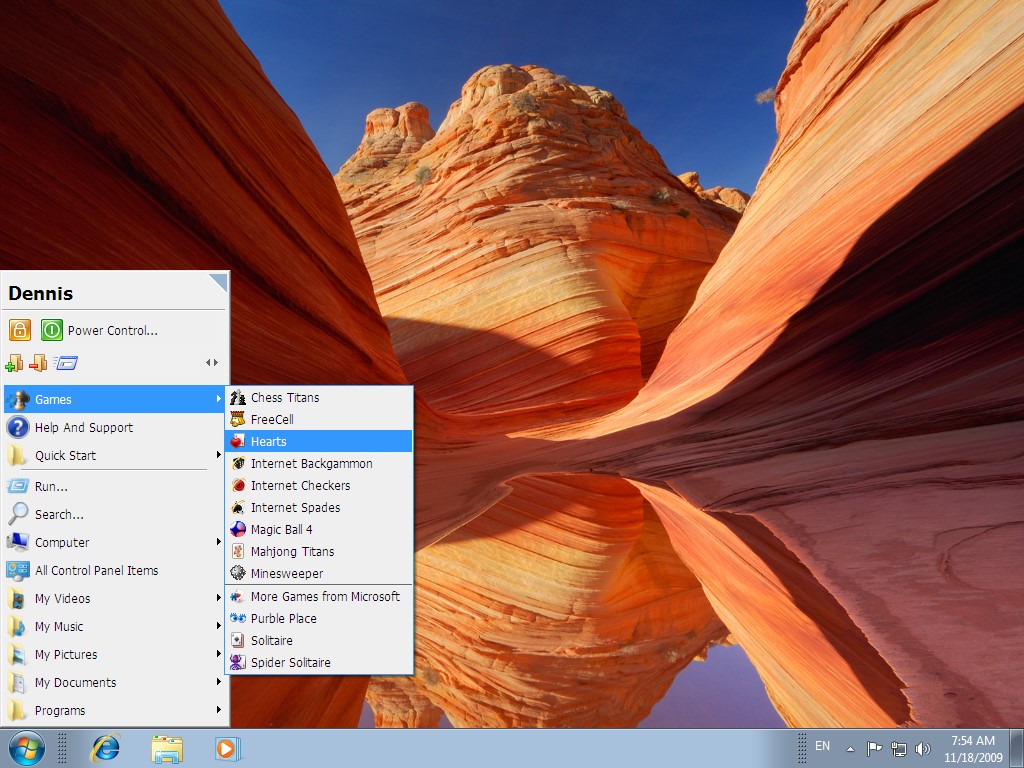This screenshot has height=768, width=1024.
Task: Click the Run... entry
Action: (x=114, y=487)
